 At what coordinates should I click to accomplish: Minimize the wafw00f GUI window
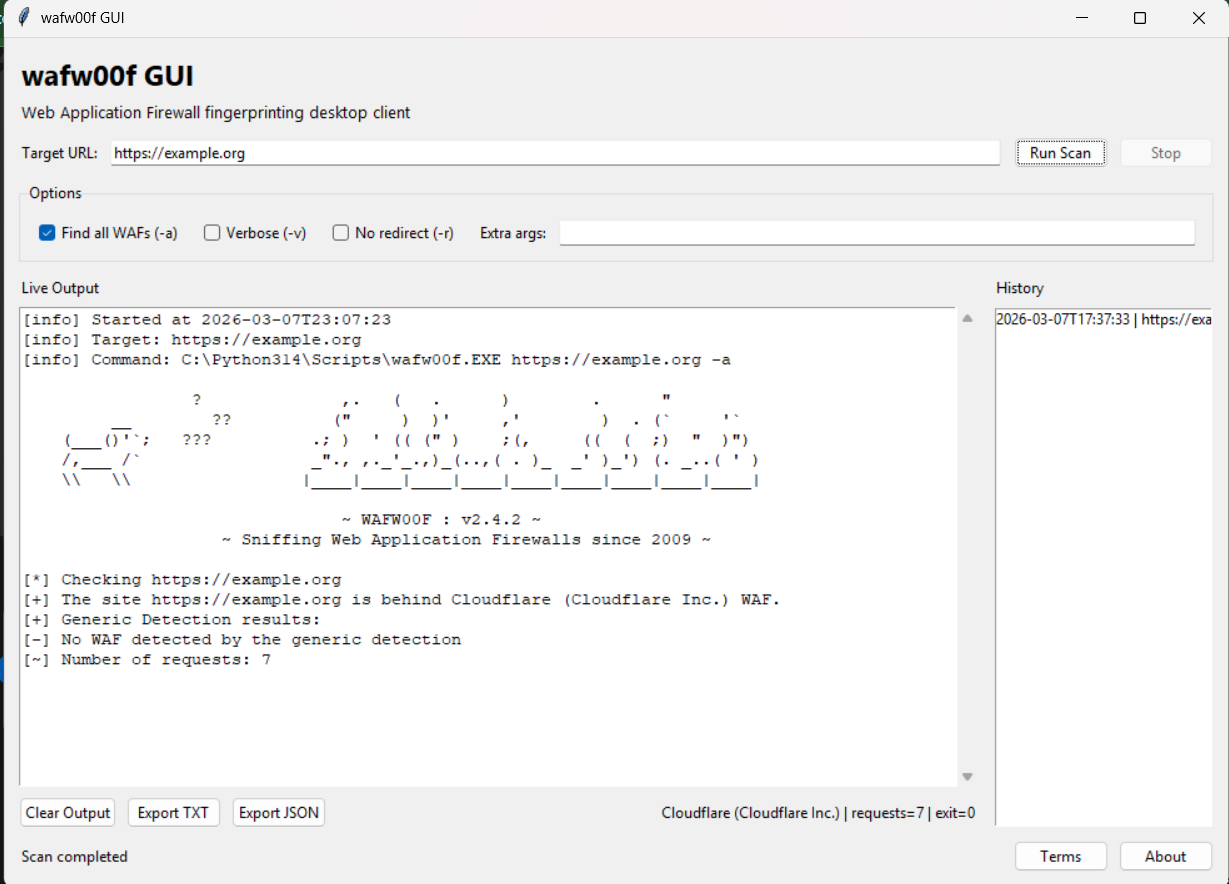(1081, 18)
